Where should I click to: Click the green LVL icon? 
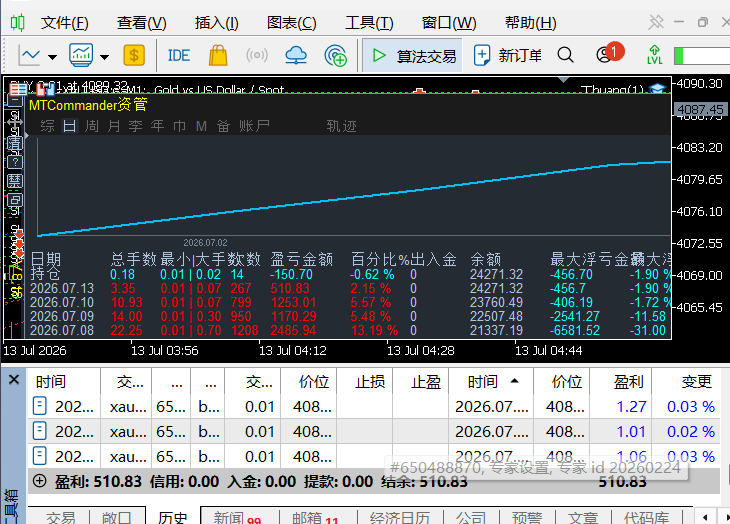[655, 55]
